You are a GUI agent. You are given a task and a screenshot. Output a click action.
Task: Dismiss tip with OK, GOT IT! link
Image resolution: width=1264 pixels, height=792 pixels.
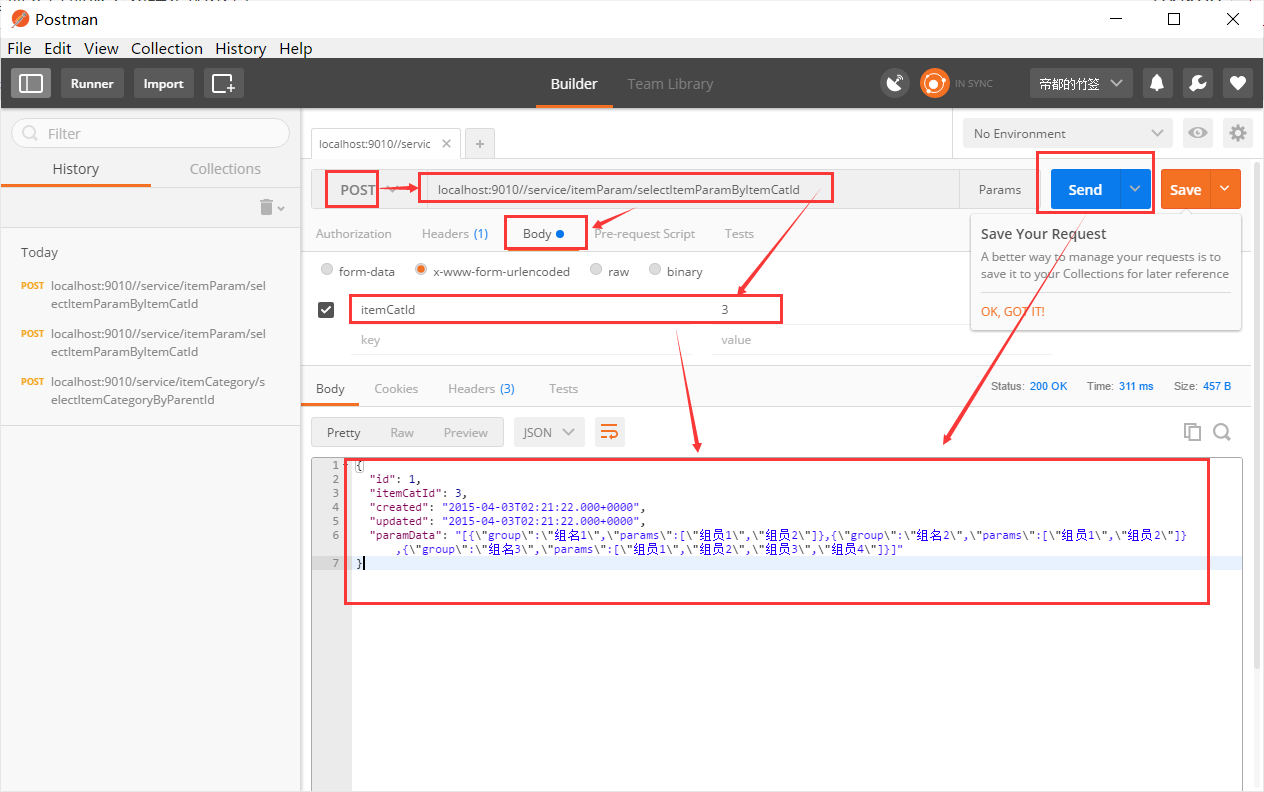(1013, 311)
